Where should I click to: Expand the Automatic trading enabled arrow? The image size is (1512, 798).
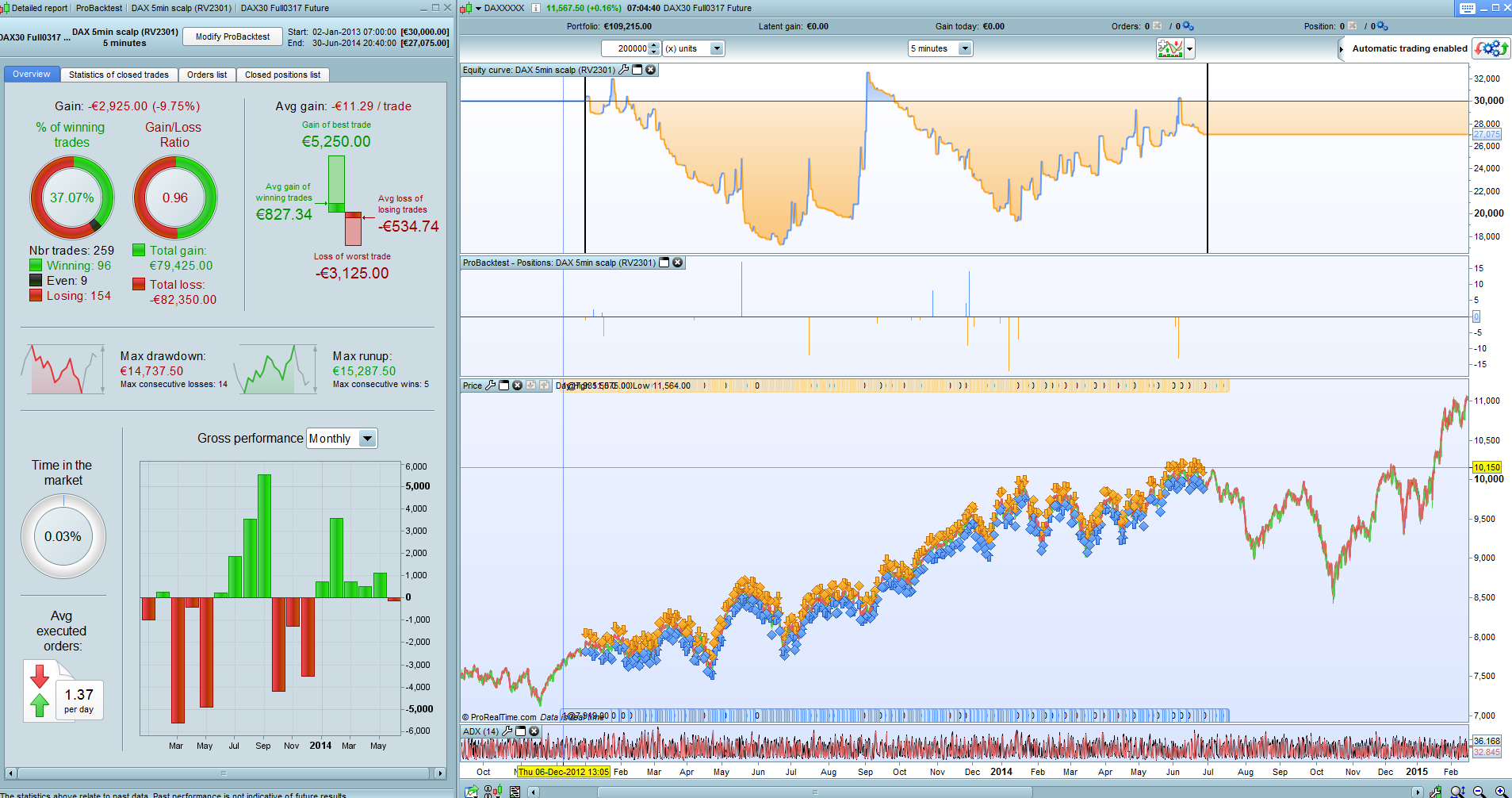click(x=1341, y=49)
